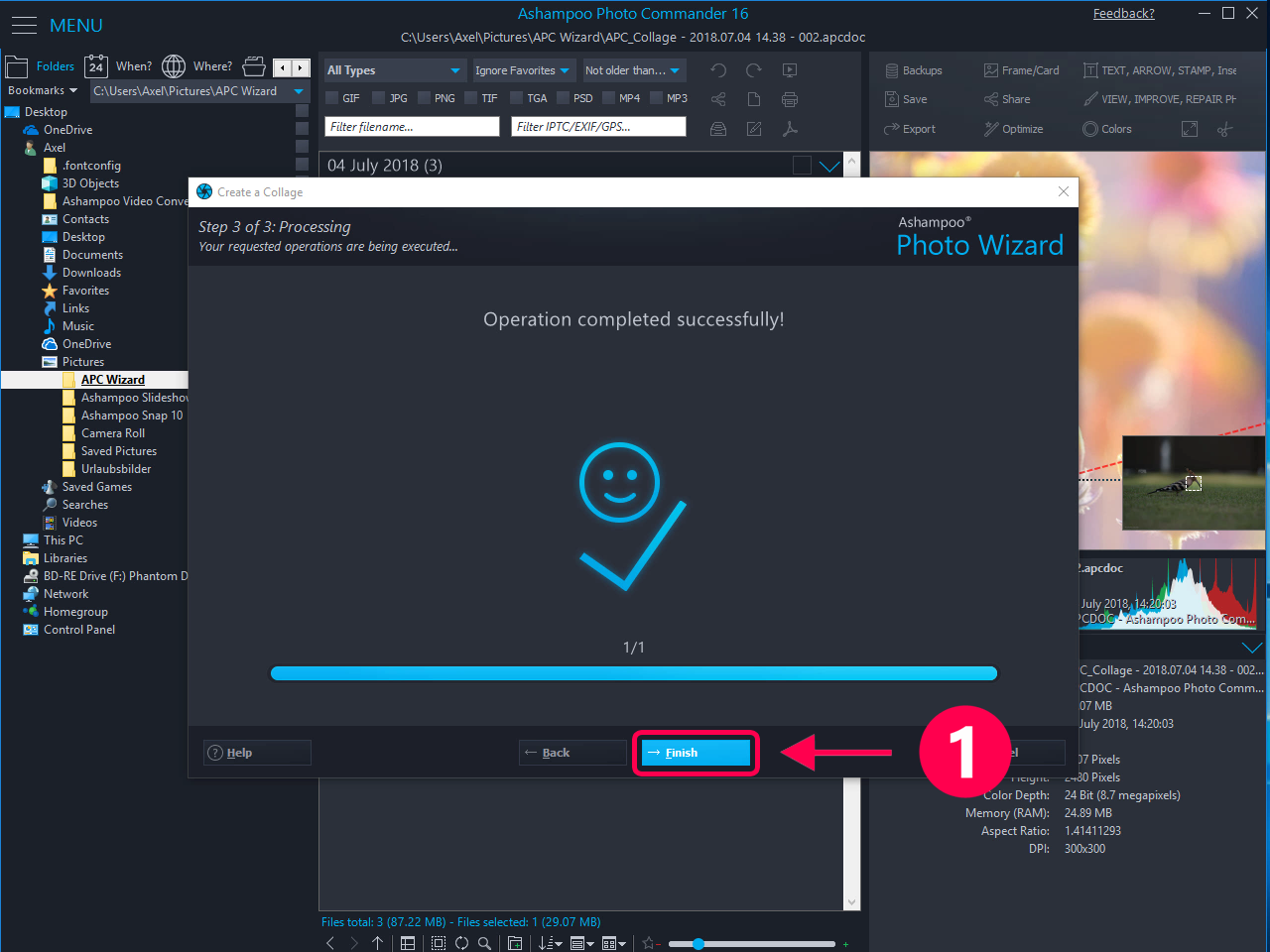Click Export in the right toolbar

pyautogui.click(x=910, y=129)
